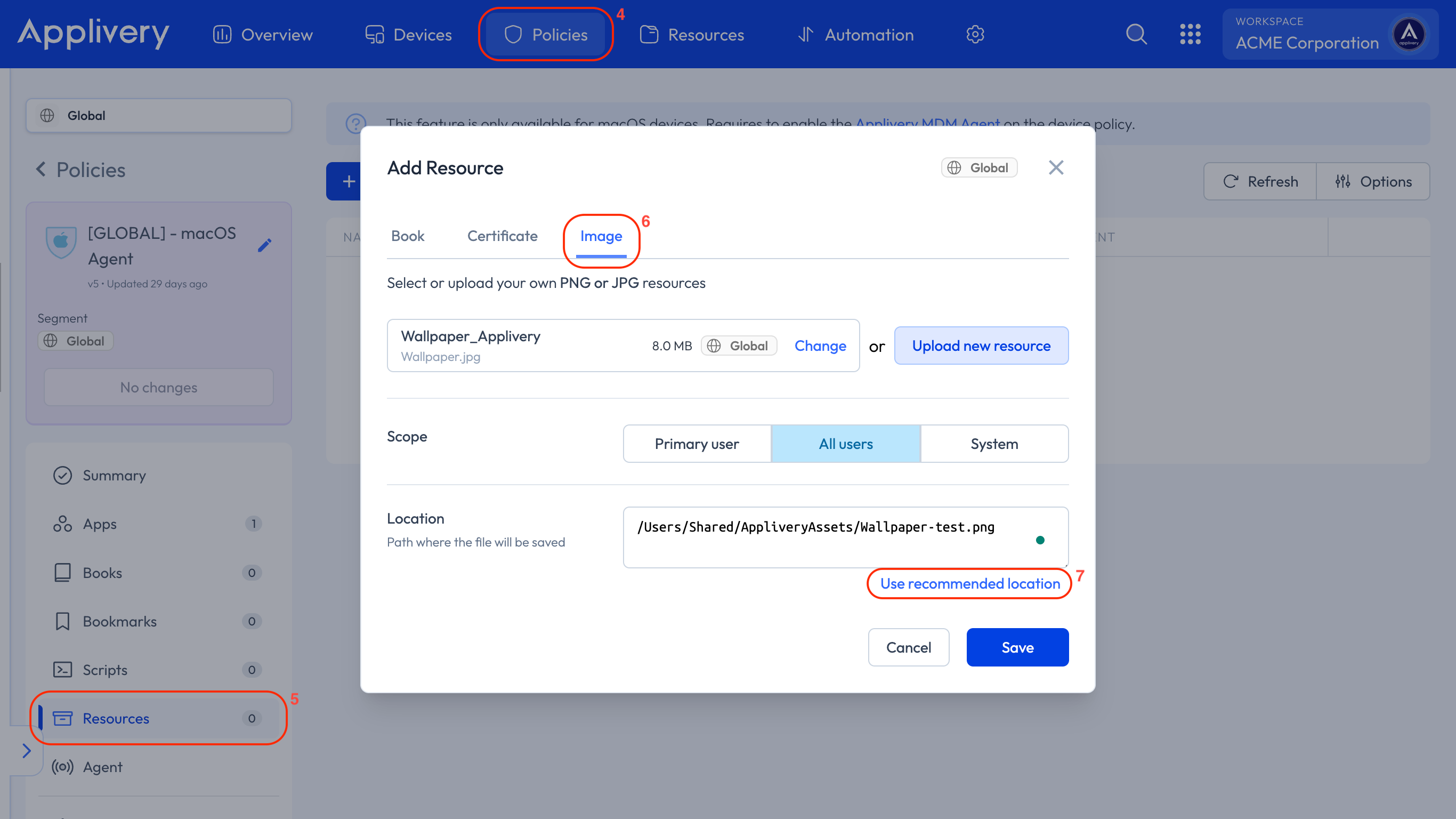
Task: Save the image resource
Action: (1017, 647)
